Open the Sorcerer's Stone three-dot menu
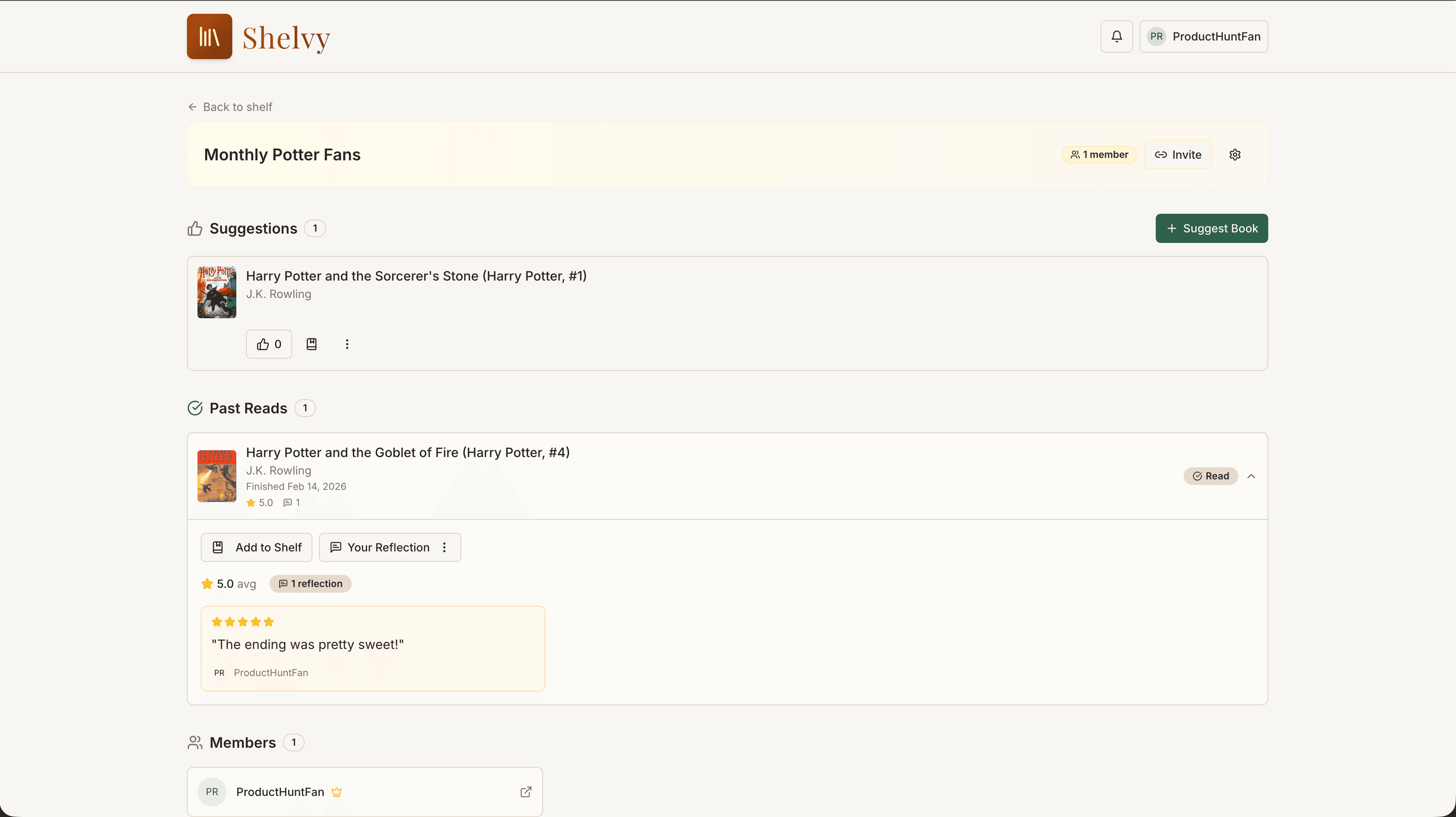The width and height of the screenshot is (1456, 817). click(x=346, y=344)
